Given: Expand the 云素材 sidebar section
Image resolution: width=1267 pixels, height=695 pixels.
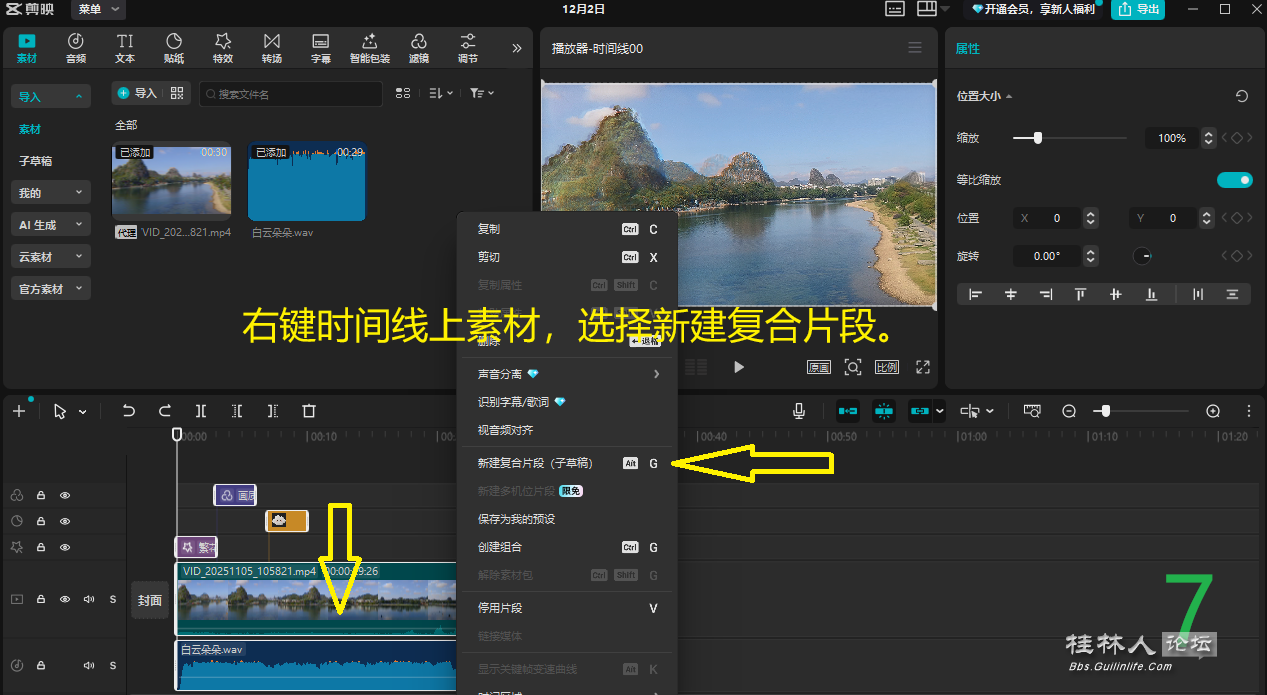Looking at the screenshot, I should click(50, 257).
